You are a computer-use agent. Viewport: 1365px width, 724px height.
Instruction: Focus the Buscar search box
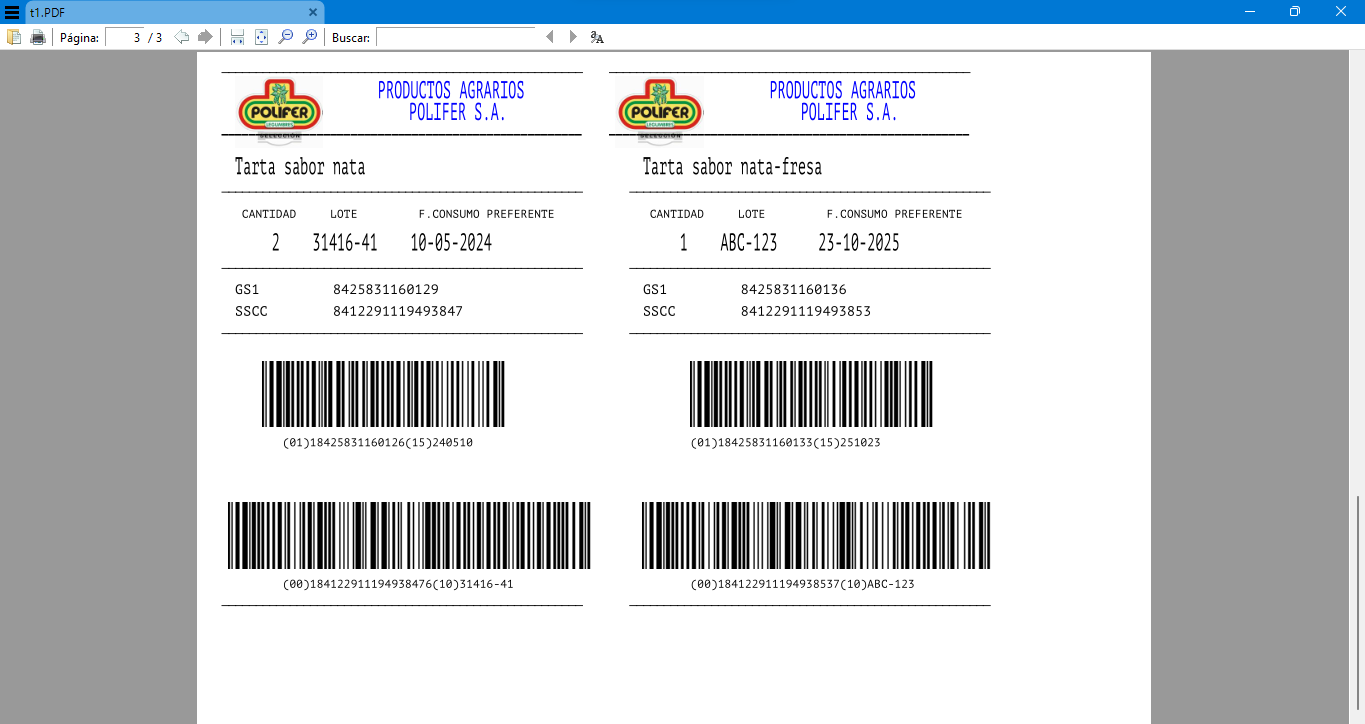455,37
